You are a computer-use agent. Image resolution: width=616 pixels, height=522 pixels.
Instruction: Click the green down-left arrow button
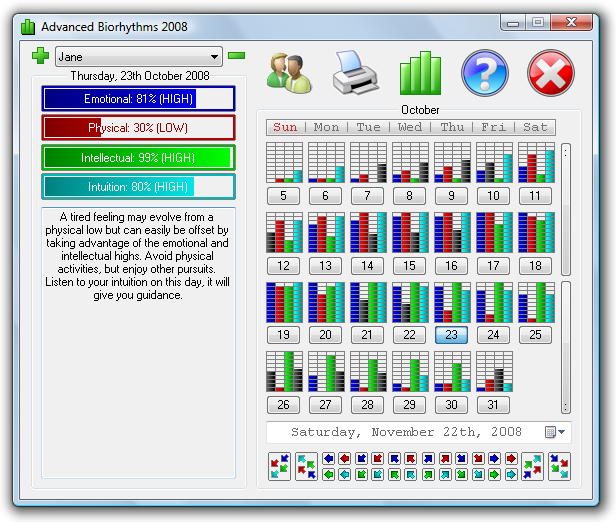tap(361, 474)
